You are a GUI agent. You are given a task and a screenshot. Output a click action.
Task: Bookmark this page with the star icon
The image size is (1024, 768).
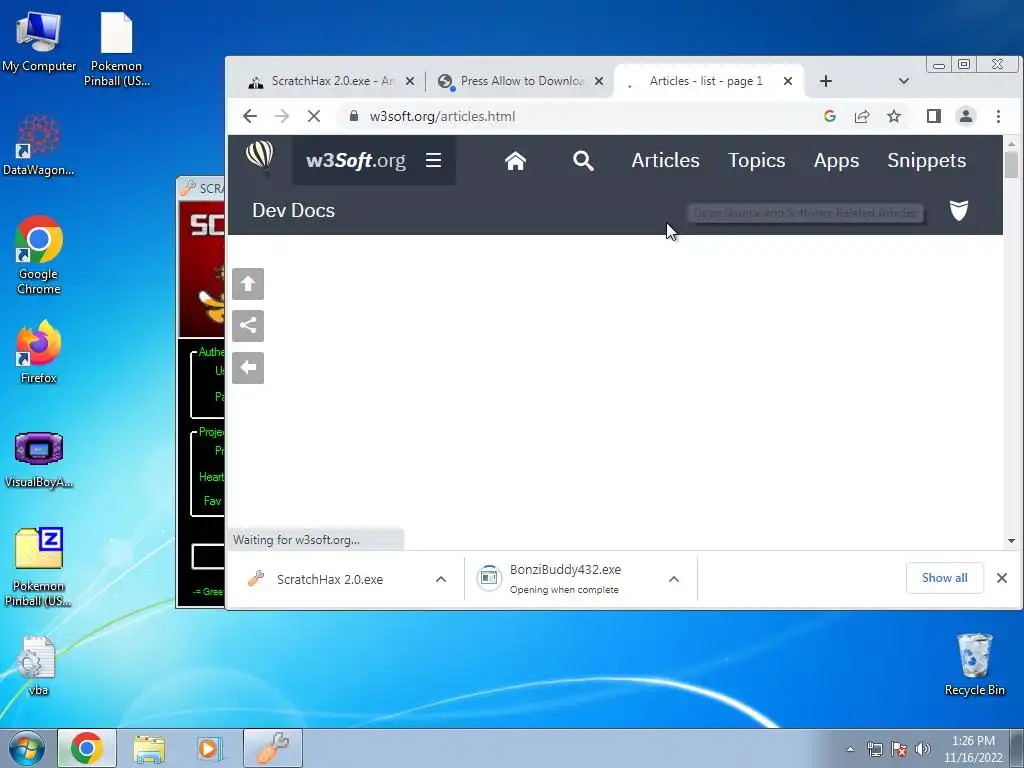tap(894, 116)
